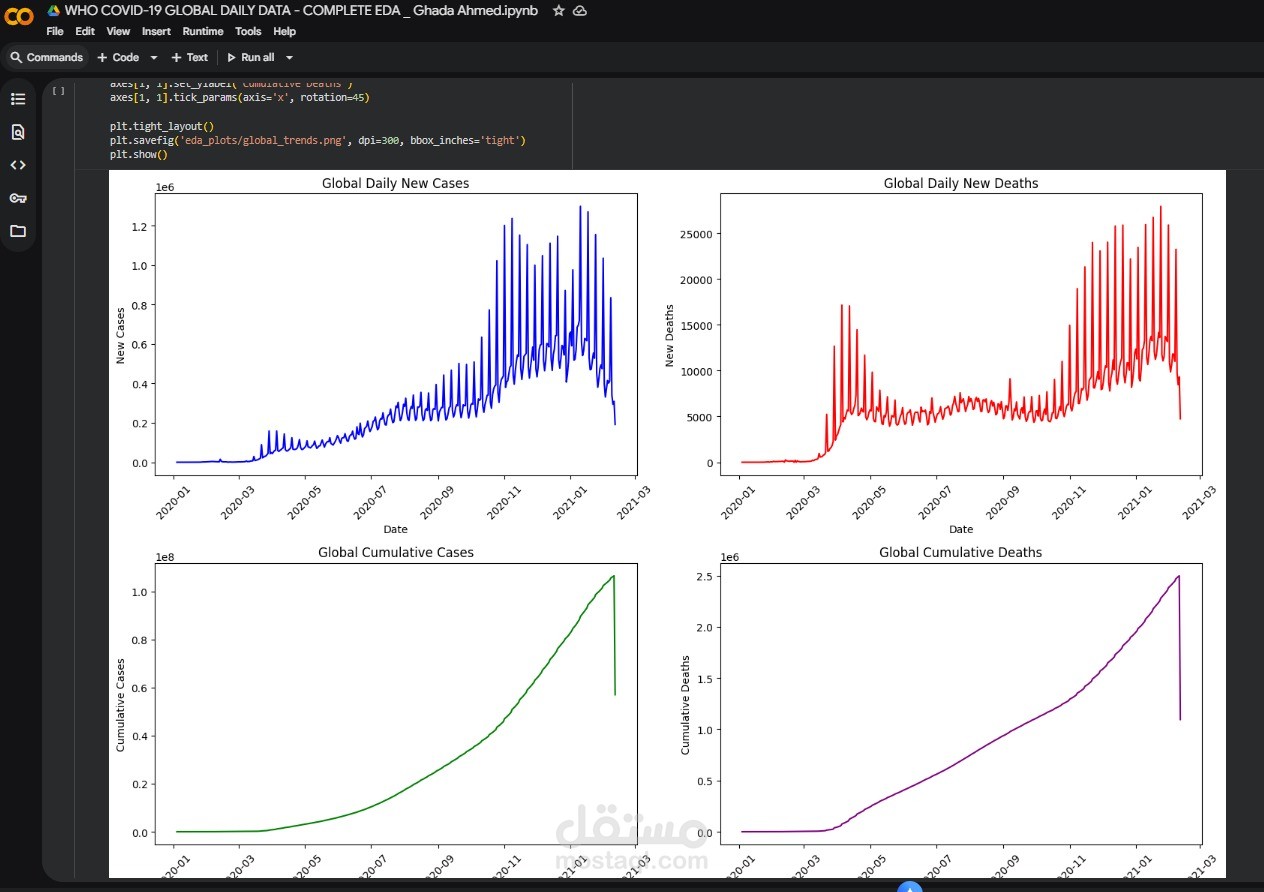The width and height of the screenshot is (1264, 892).
Task: Click the cloud save status icon
Action: [581, 11]
